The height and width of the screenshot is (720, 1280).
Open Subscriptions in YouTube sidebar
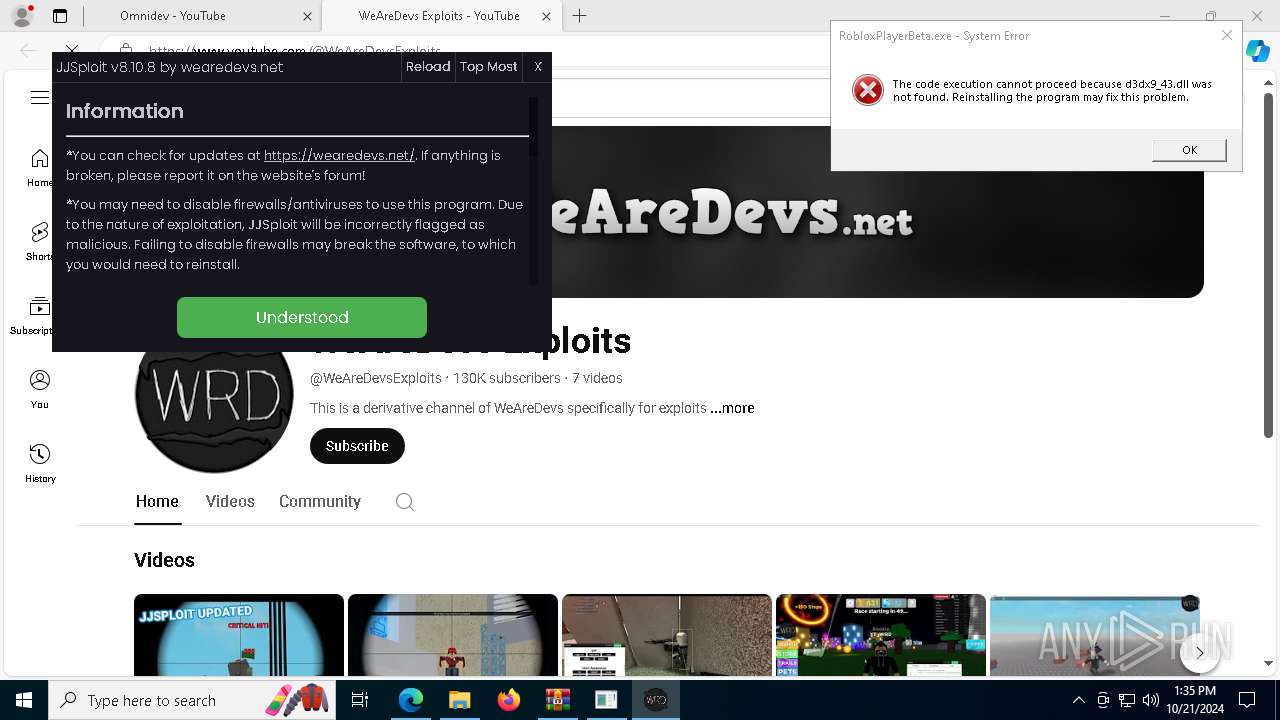pos(40,315)
